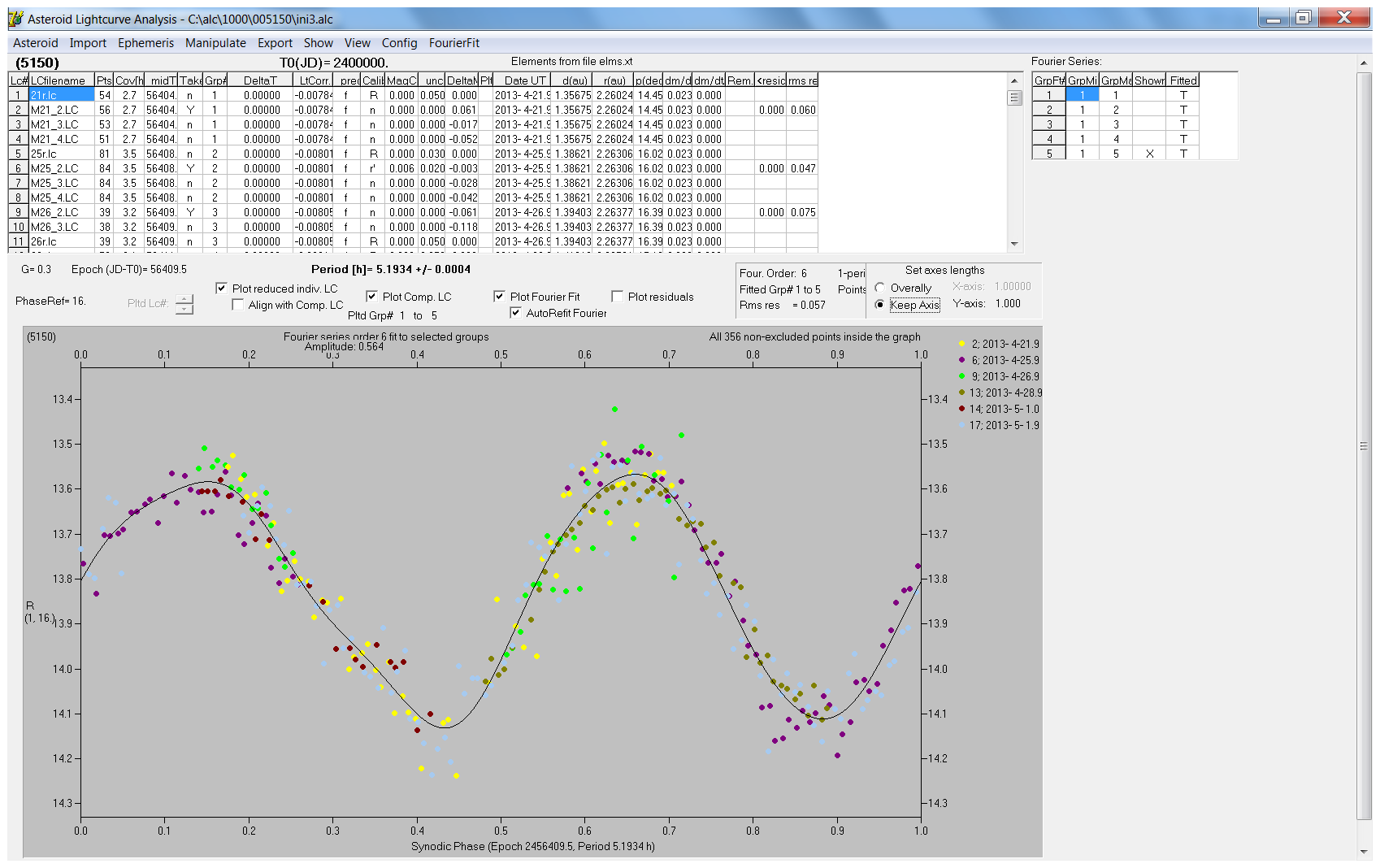Viewport: 1380px width, 868px height.
Task: Click the PhaseRef= 16. label
Action: pyautogui.click(x=50, y=301)
